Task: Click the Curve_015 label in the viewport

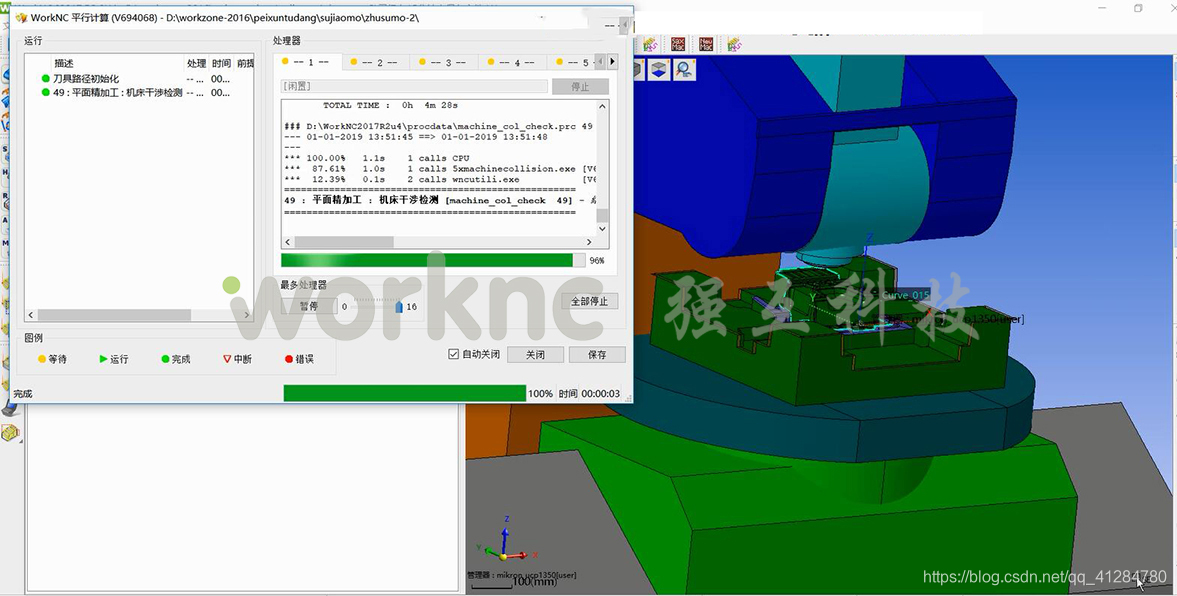Action: [x=905, y=295]
